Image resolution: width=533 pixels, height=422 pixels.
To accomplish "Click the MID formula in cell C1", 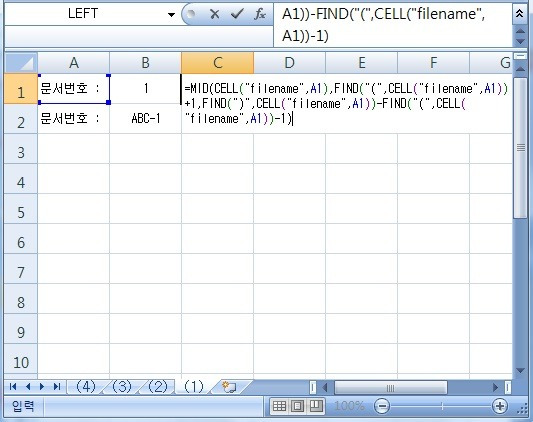I will click(346, 103).
